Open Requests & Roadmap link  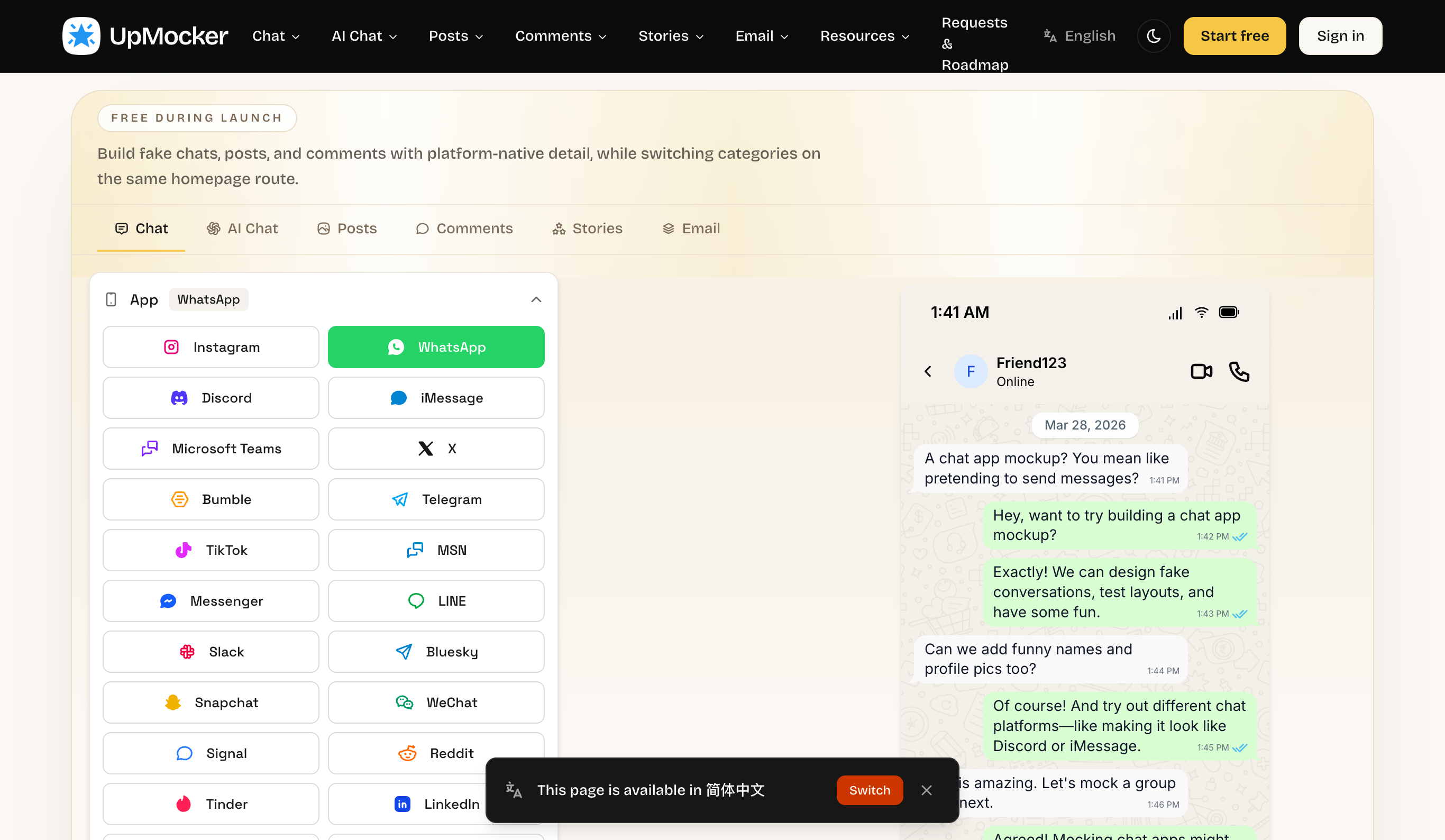tap(974, 43)
